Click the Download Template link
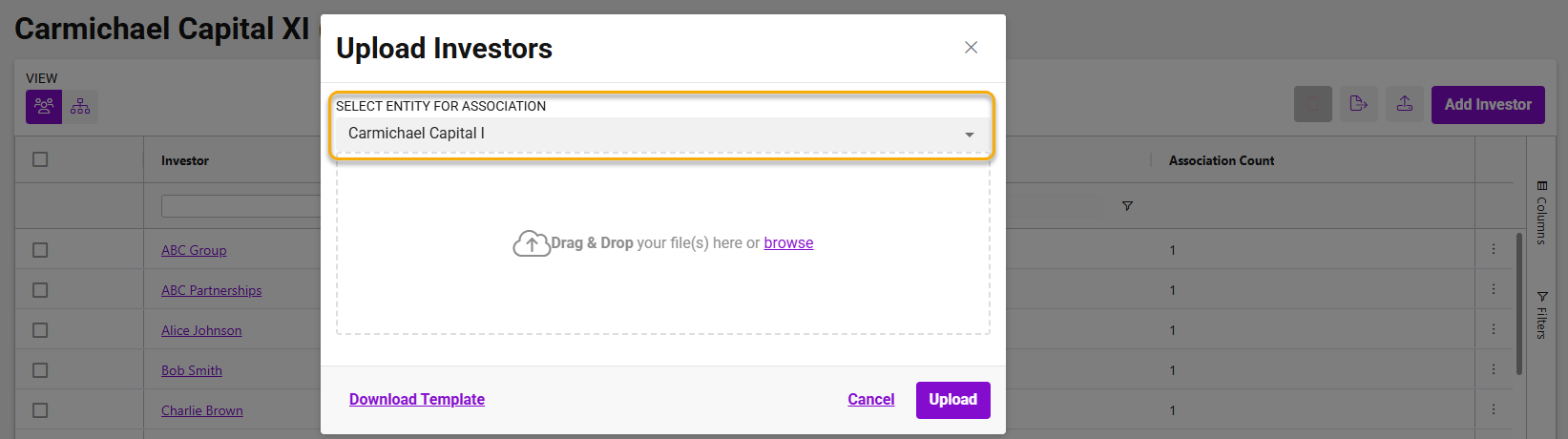This screenshot has height=439, width=1568. pyautogui.click(x=417, y=400)
